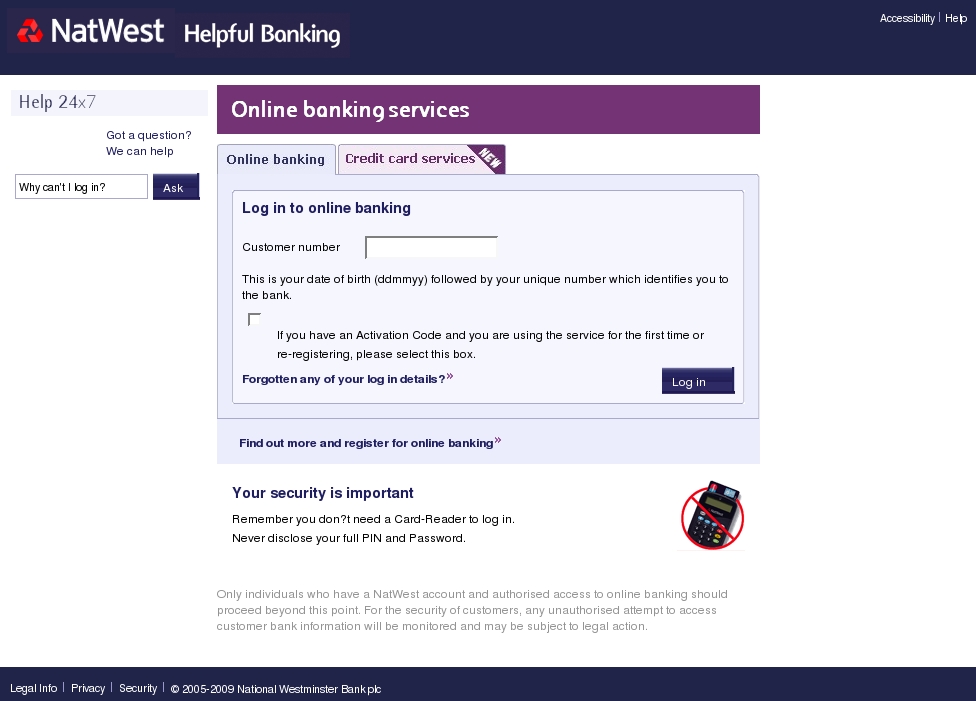The height and width of the screenshot is (701, 976).
Task: Click the Helpful Banking banner image
Action: click(x=262, y=34)
